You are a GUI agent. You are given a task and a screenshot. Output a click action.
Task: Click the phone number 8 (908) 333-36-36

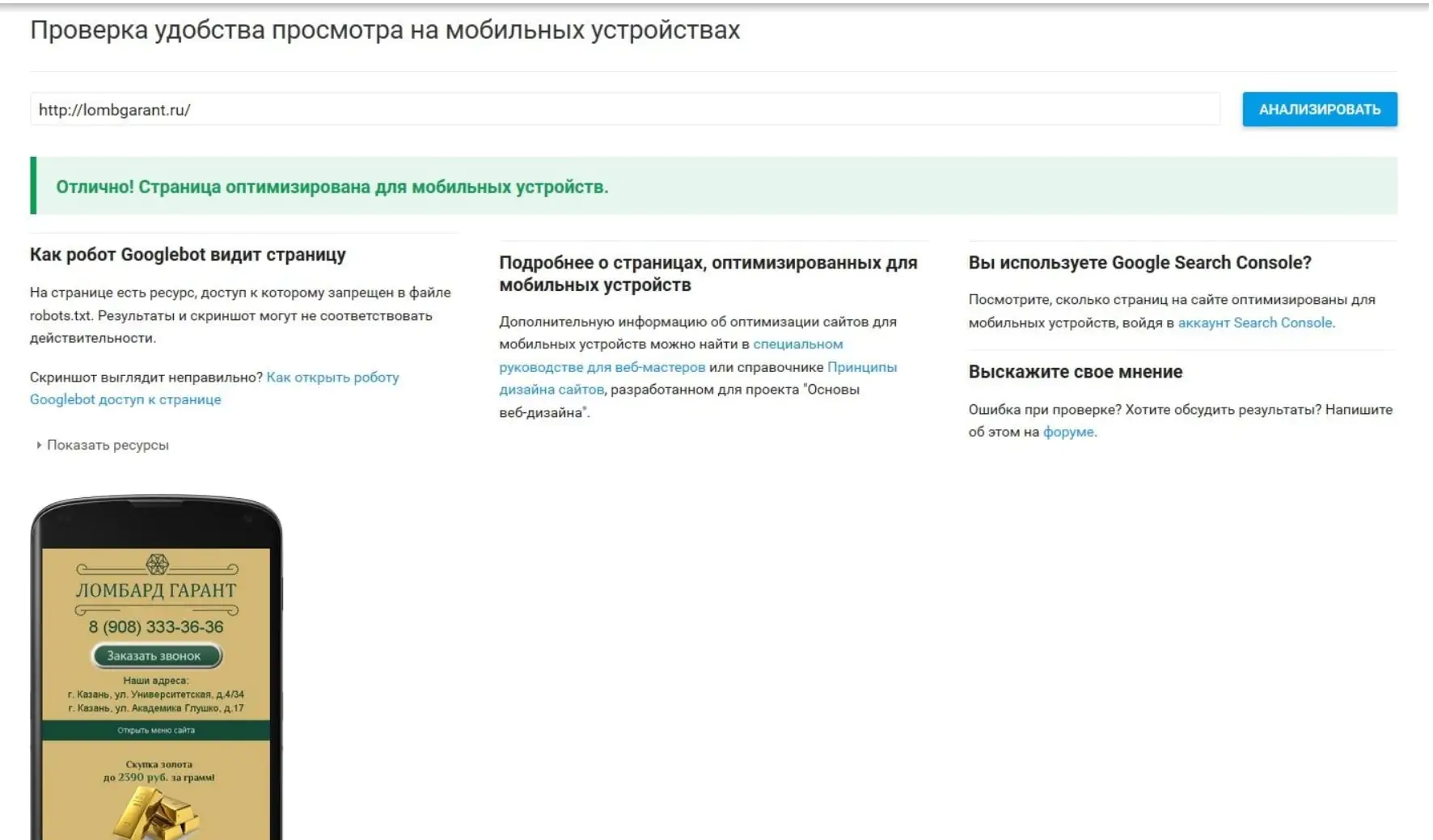pyautogui.click(x=156, y=627)
